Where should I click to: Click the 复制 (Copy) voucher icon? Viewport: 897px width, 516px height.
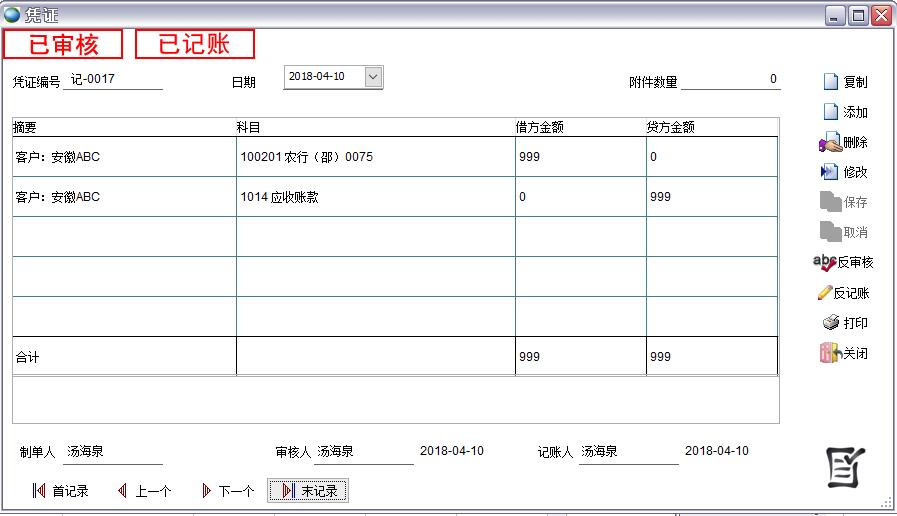coord(829,82)
